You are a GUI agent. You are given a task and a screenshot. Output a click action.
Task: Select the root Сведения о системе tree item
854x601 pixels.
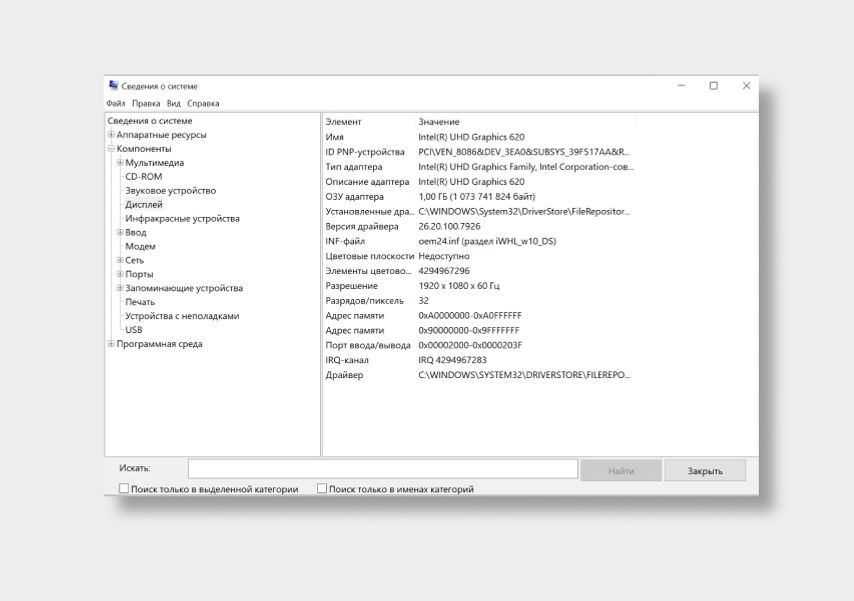[150, 121]
